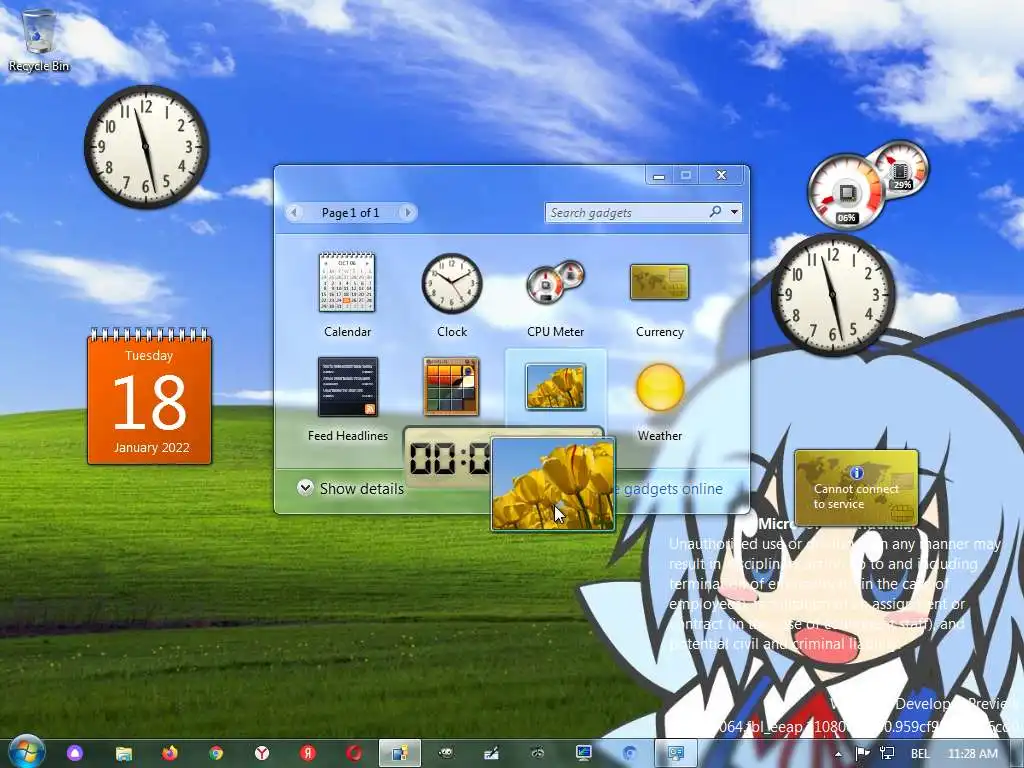Screen dimensions: 1024x768
Task: Open search options dropdown arrow beside magnifier
Action: point(735,212)
